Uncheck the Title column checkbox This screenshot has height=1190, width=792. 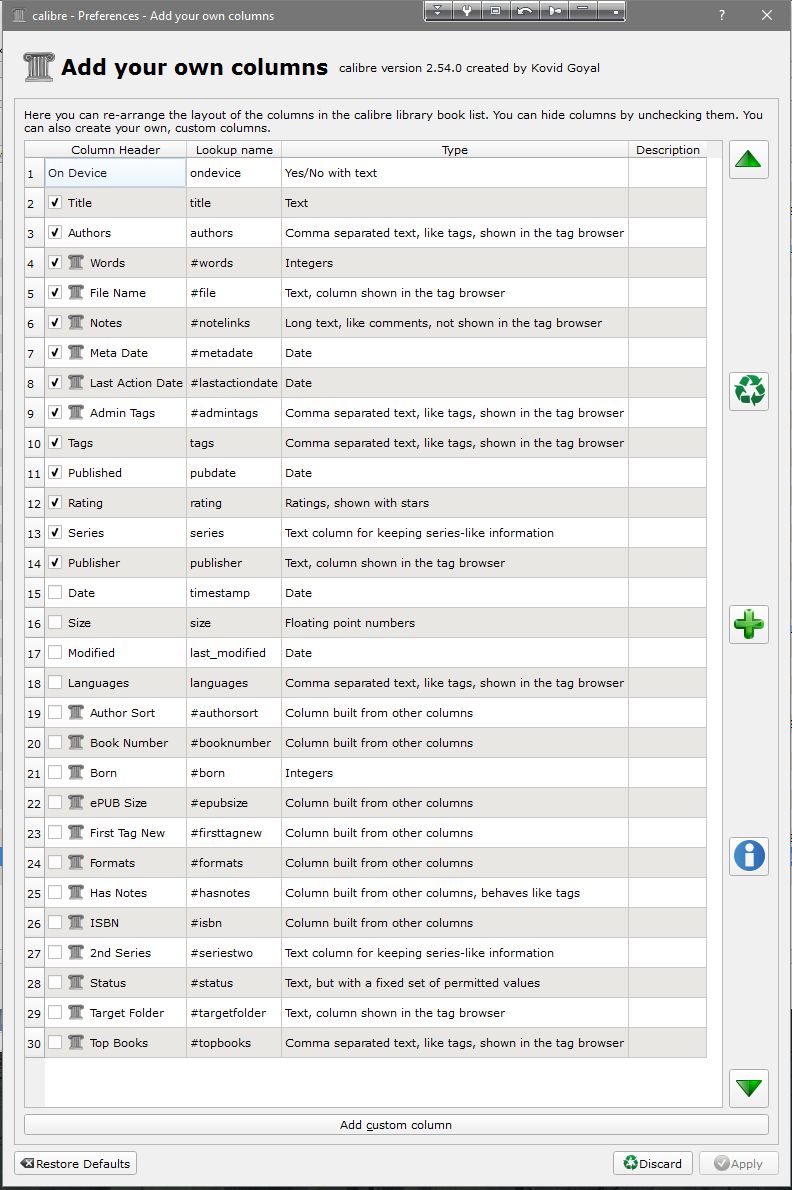(x=55, y=203)
